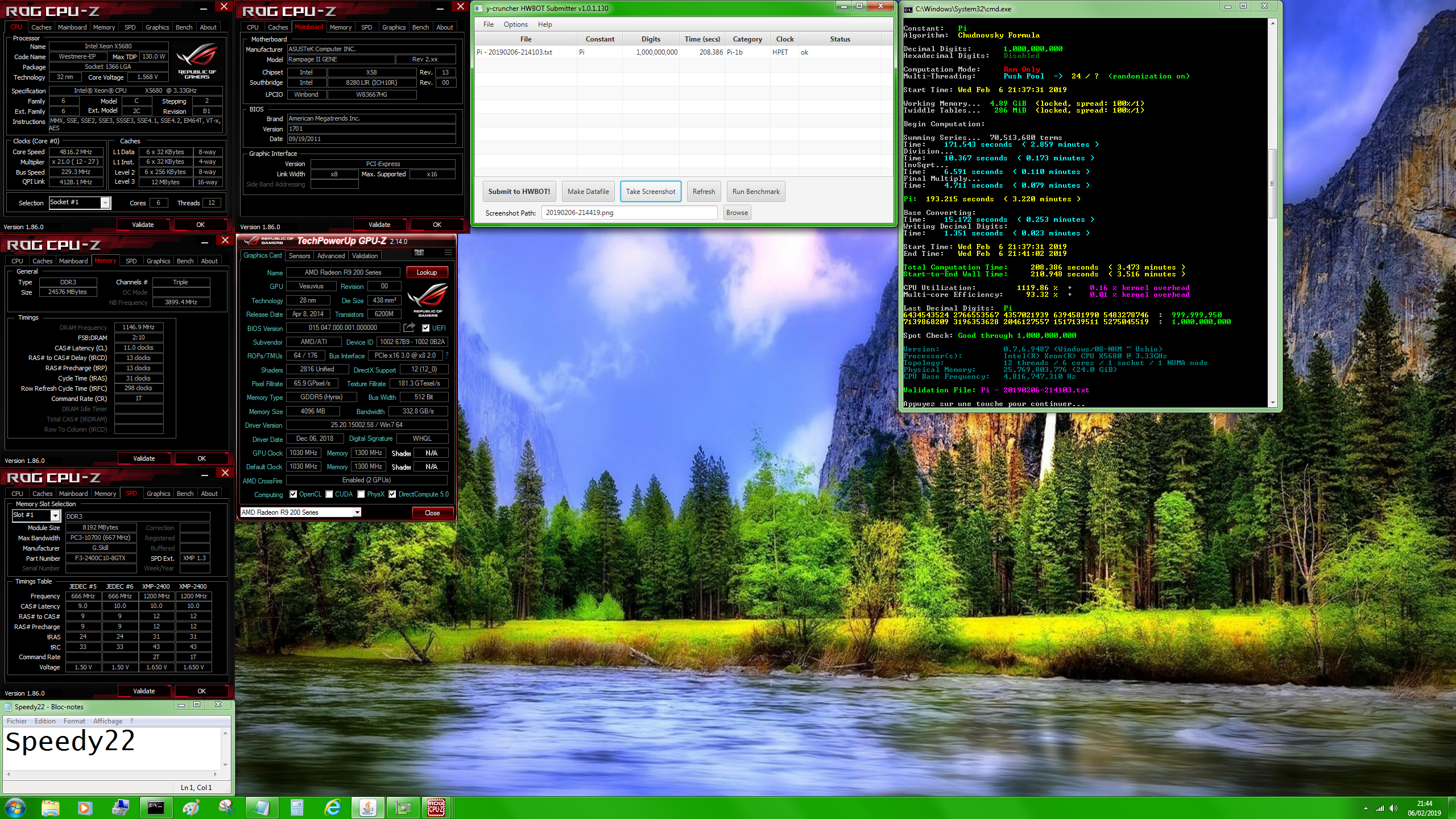Viewport: 1456px width, 819px height.
Task: Open the Bench tab in the Mainboard CPU-Z window
Action: pos(420,27)
